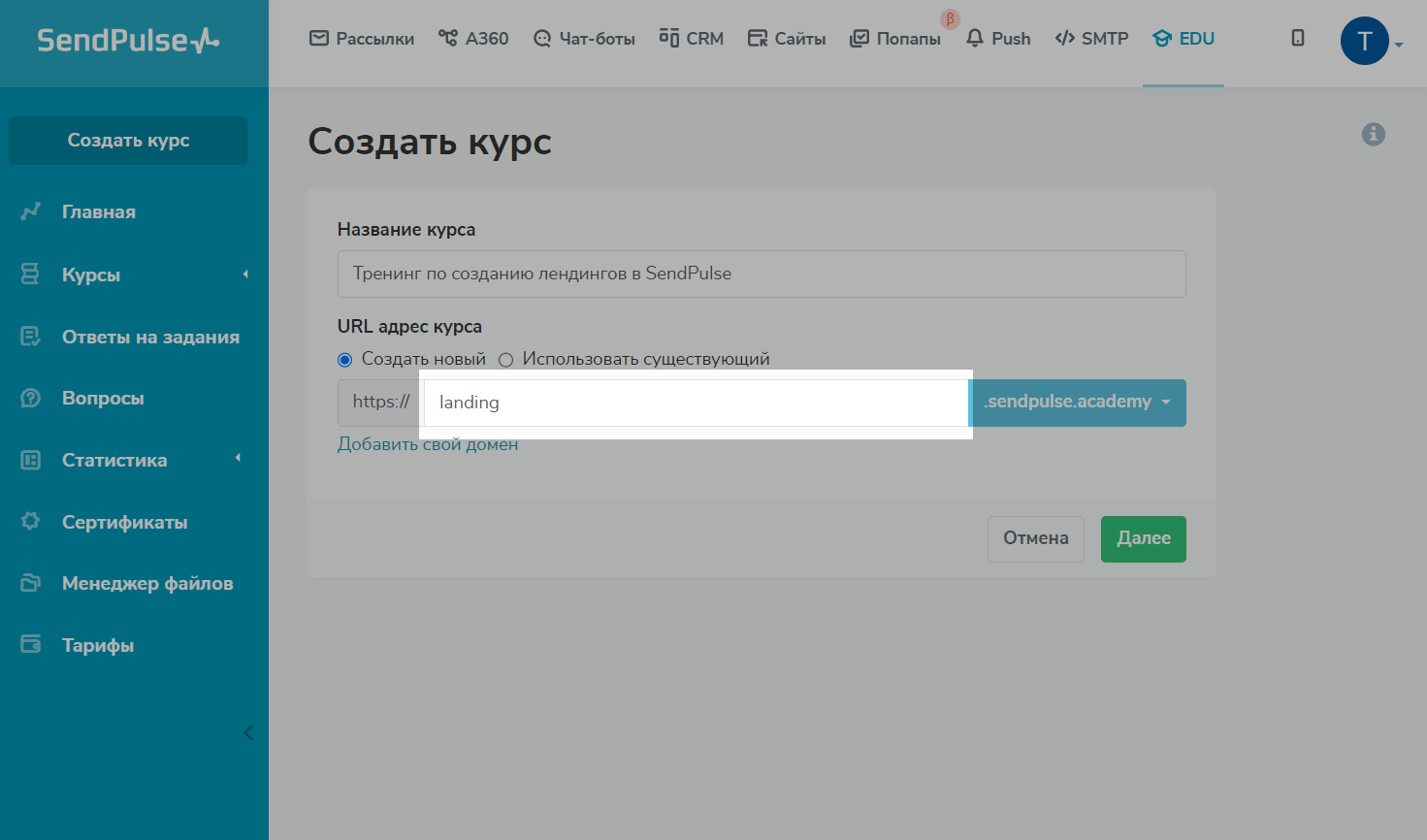Viewport: 1427px width, 840px height.
Task: Click the Добавить свой домен link
Action: [428, 444]
